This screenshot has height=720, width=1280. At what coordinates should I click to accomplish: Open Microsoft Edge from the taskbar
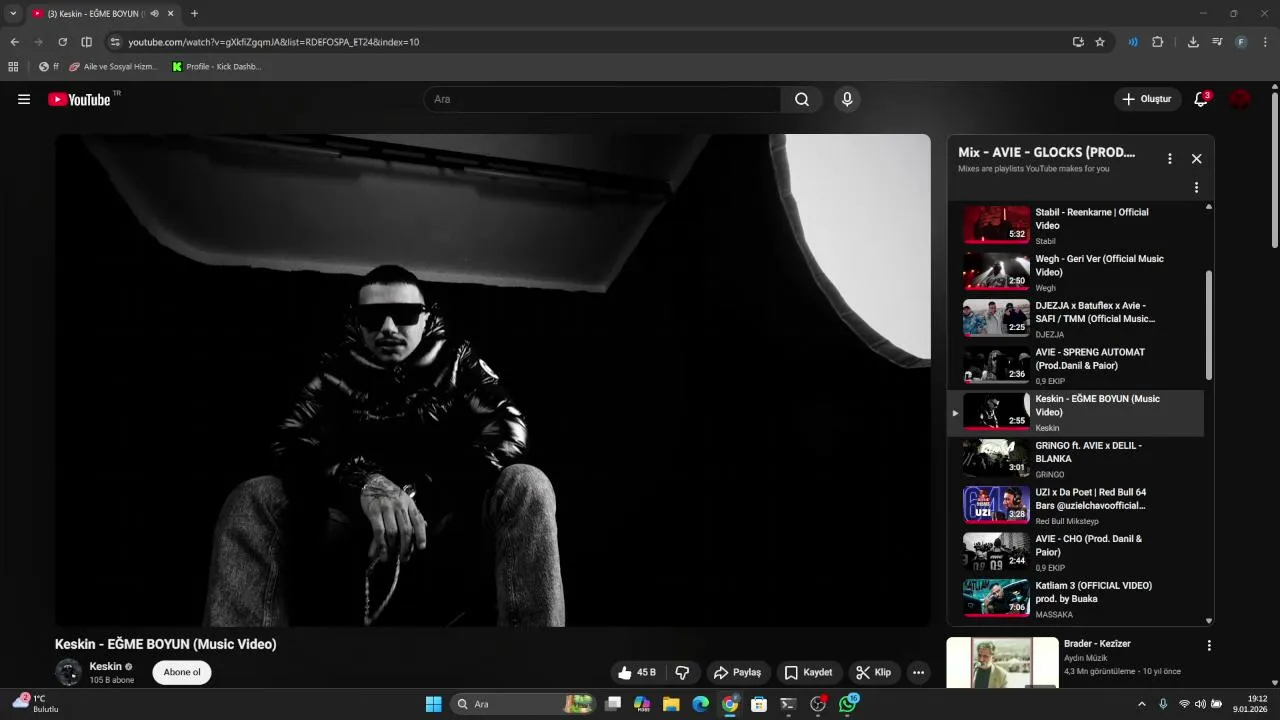pos(700,704)
